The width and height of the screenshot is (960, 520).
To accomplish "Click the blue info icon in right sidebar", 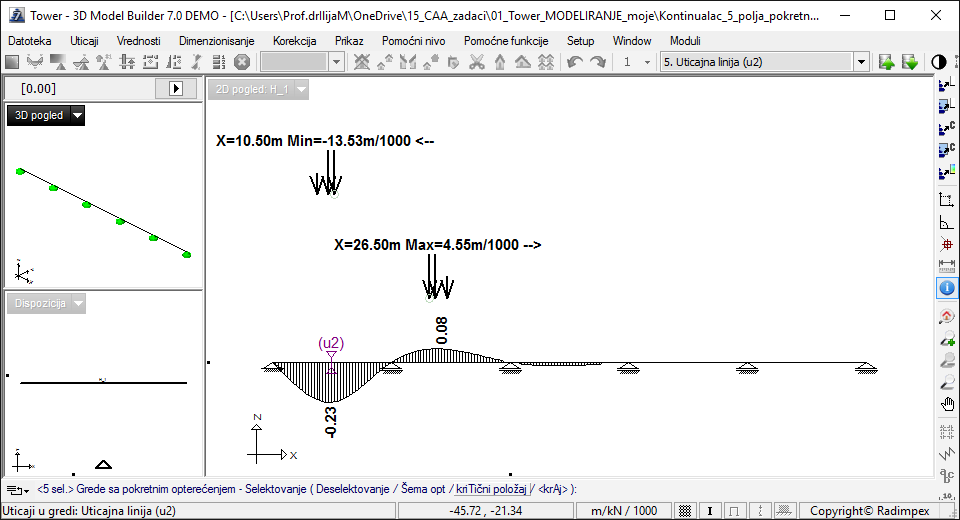I will (947, 288).
